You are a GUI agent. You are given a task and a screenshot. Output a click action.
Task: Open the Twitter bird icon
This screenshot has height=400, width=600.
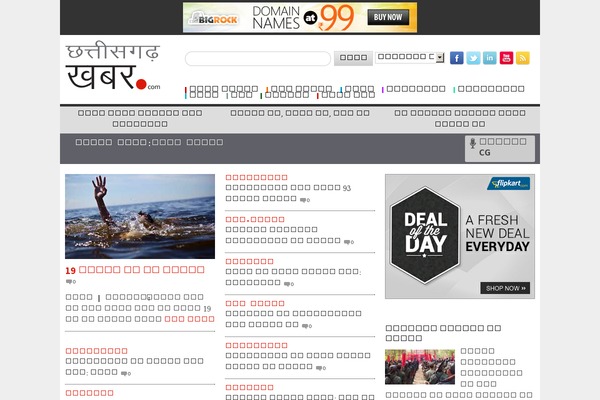(x=473, y=58)
